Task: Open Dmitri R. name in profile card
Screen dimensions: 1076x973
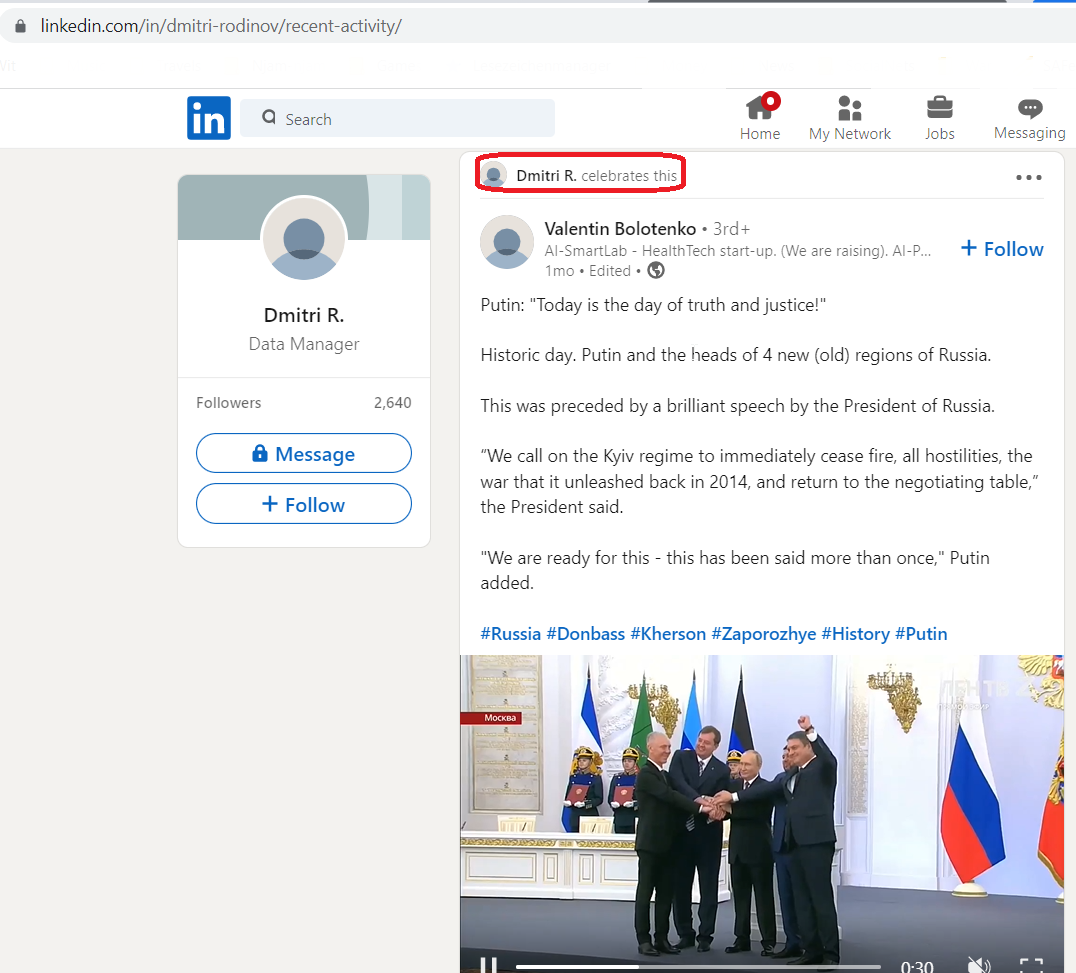Action: click(x=304, y=315)
